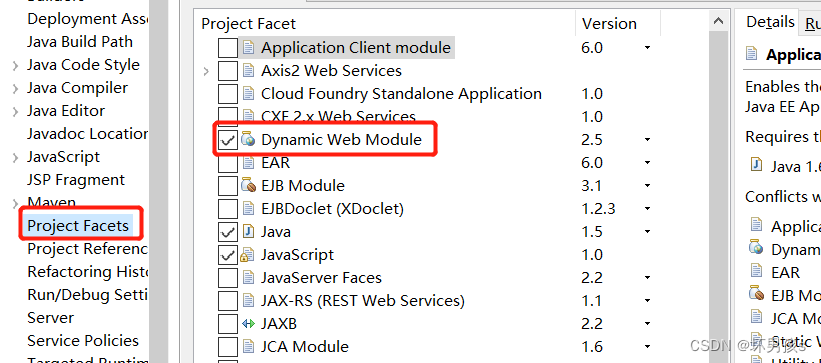This screenshot has height=363, width=821.
Task: Tick the JAX-RS (REST Web Services) checkbox
Action: 228,301
